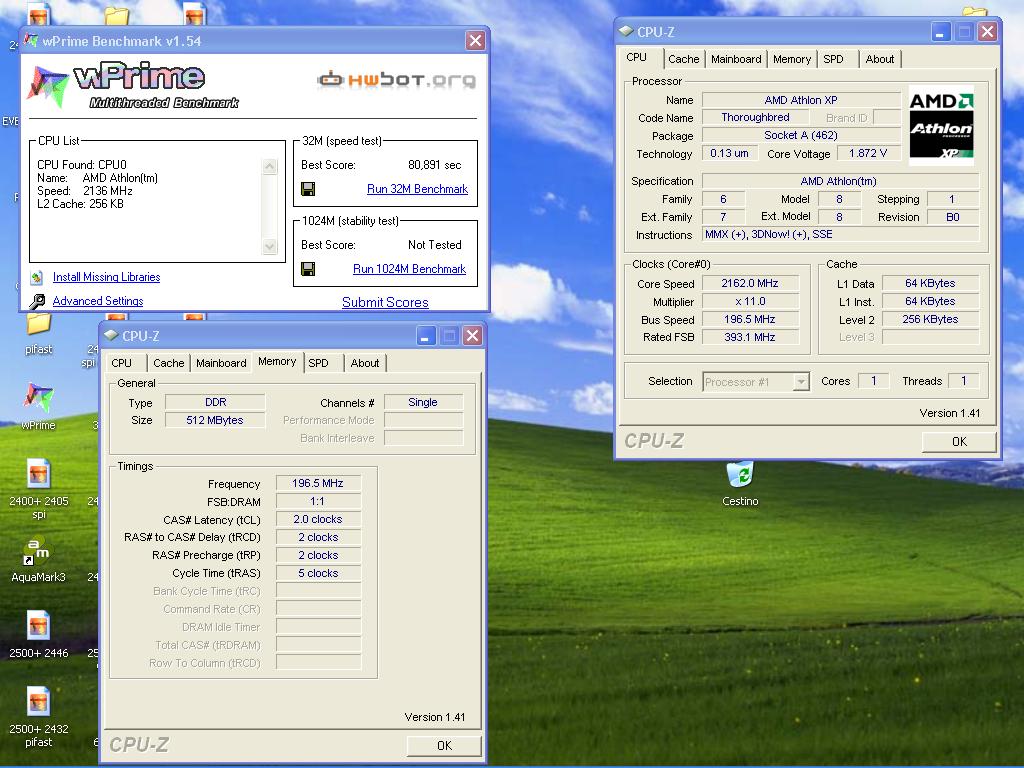The height and width of the screenshot is (768, 1024).
Task: Open the wPrime desktop shortcut icon
Action: (x=38, y=398)
